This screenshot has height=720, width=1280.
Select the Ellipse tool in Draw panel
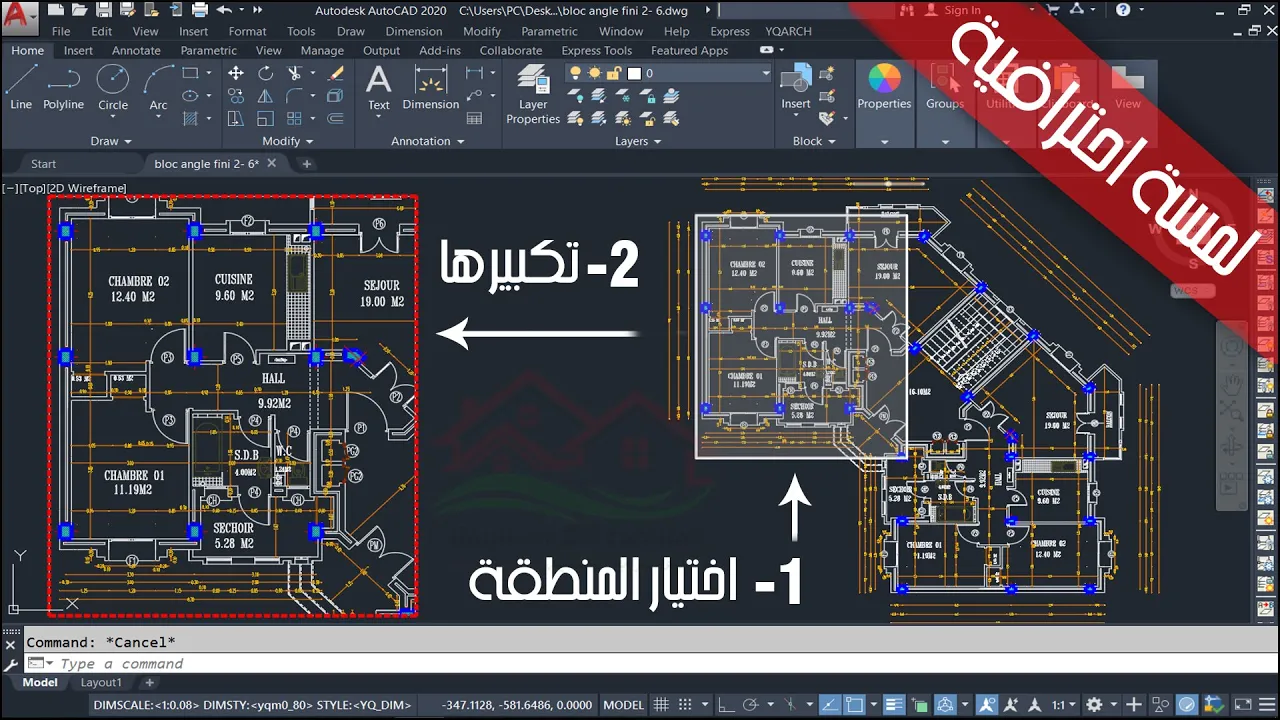pyautogui.click(x=190, y=96)
